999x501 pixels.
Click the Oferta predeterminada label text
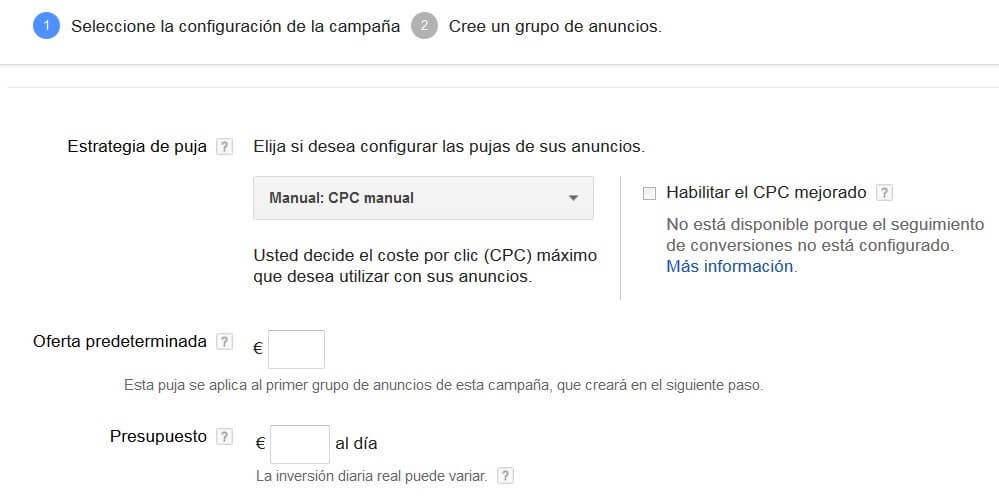[x=120, y=342]
